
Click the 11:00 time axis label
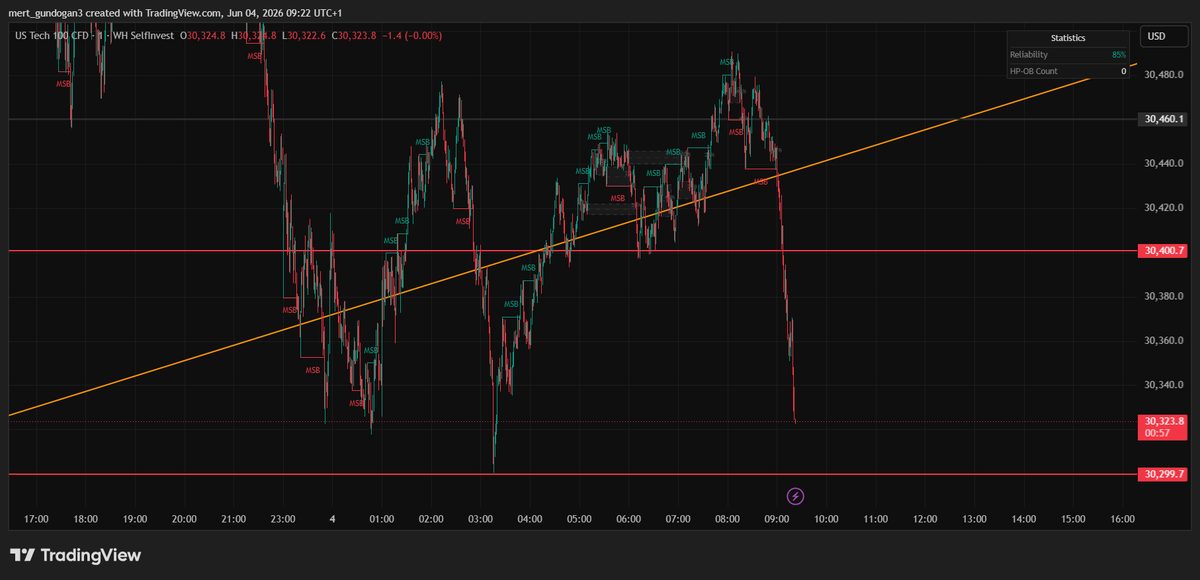pos(875,519)
